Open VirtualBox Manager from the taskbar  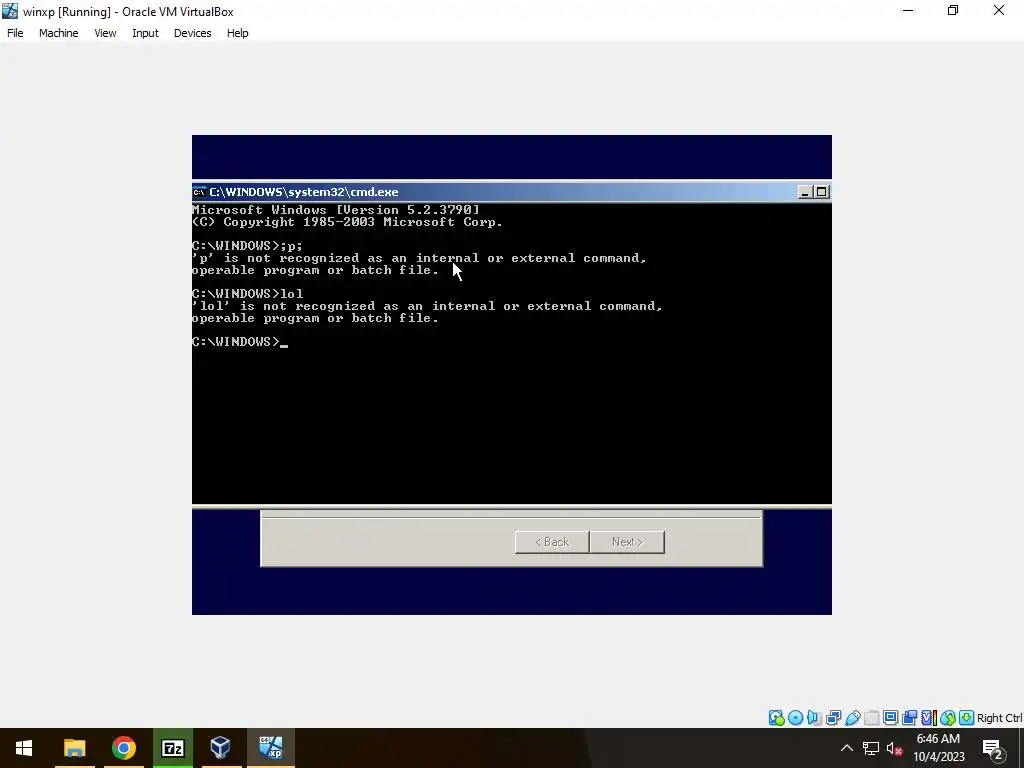221,748
